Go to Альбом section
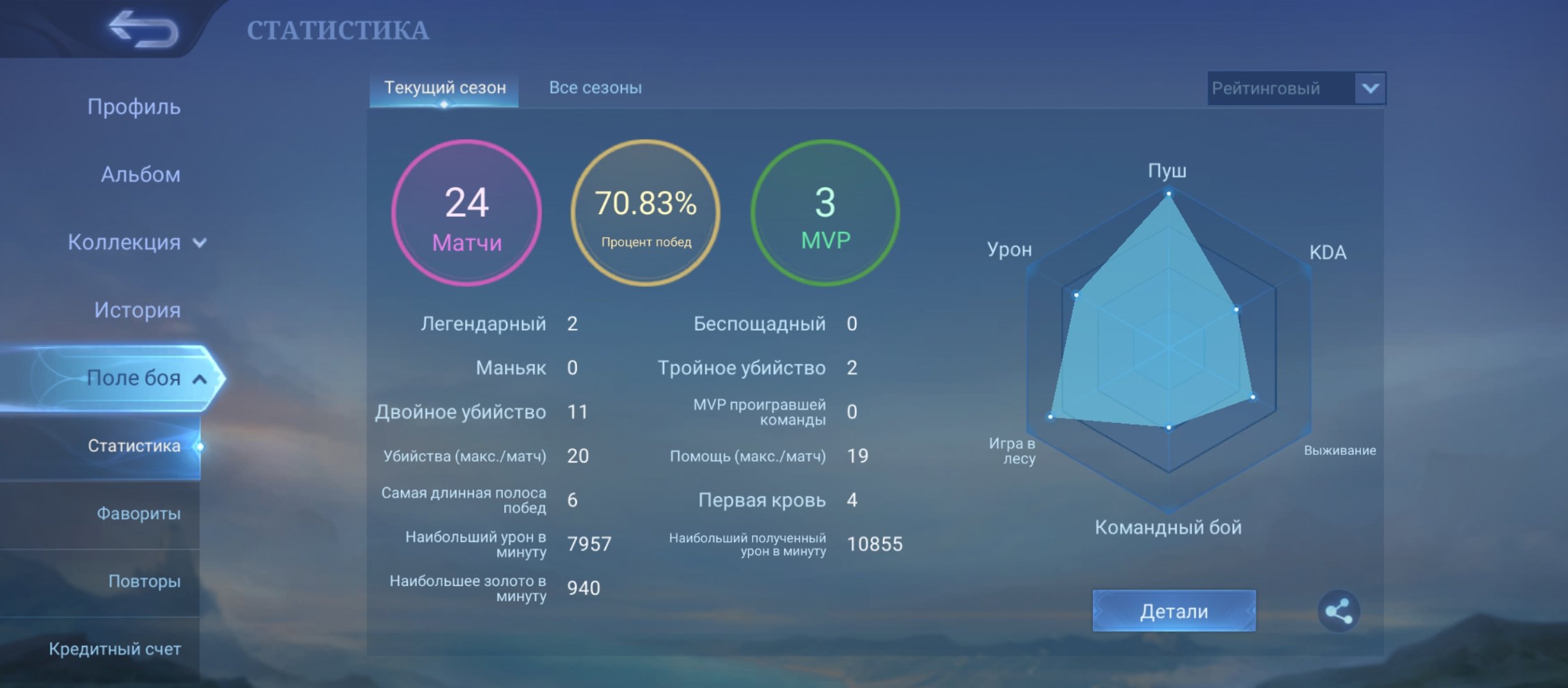1568x688 pixels. tap(140, 175)
